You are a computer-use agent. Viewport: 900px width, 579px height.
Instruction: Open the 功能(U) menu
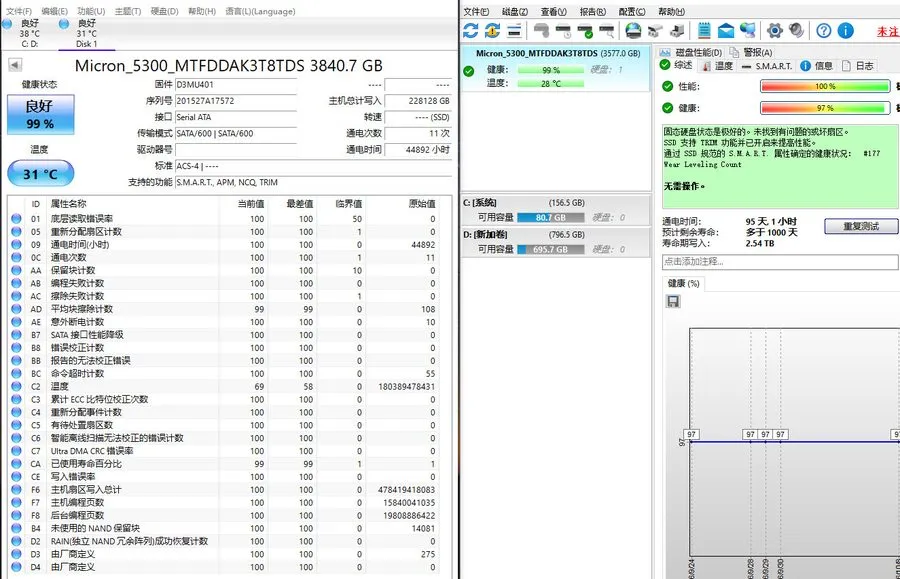(x=91, y=11)
